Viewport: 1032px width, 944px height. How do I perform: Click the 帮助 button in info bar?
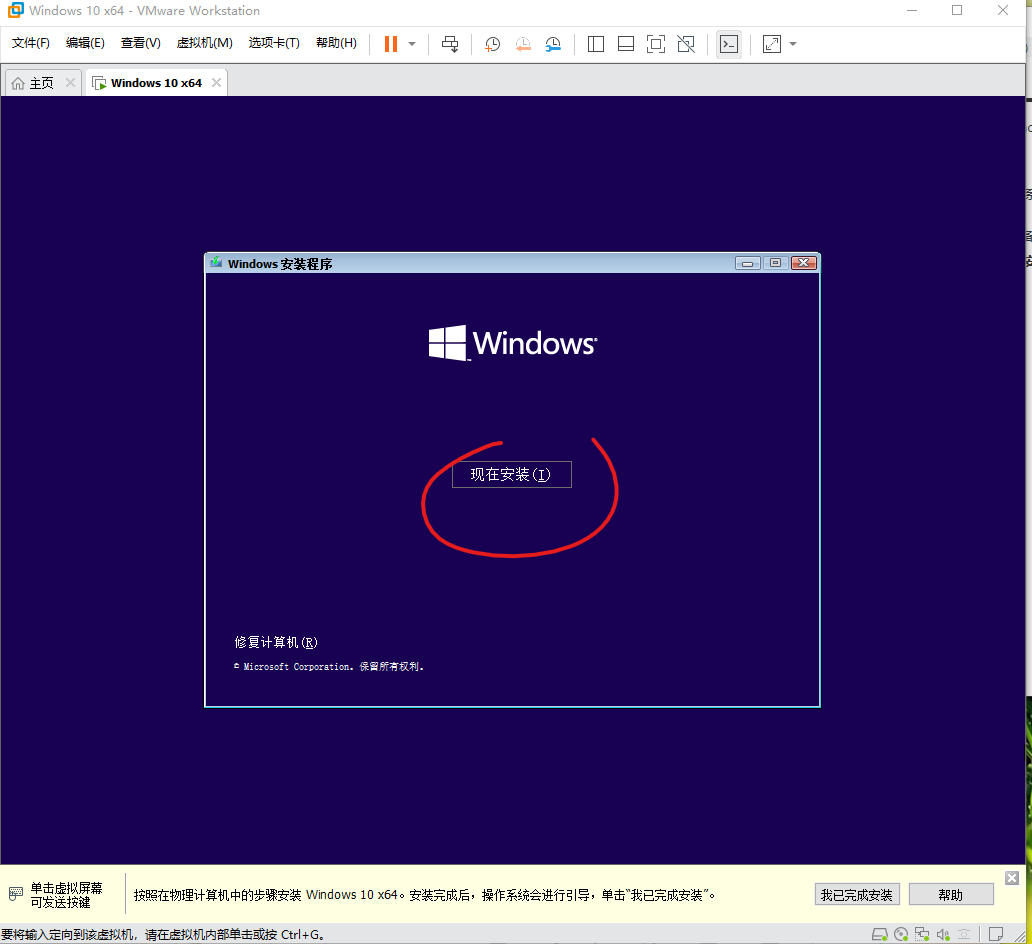pos(950,895)
